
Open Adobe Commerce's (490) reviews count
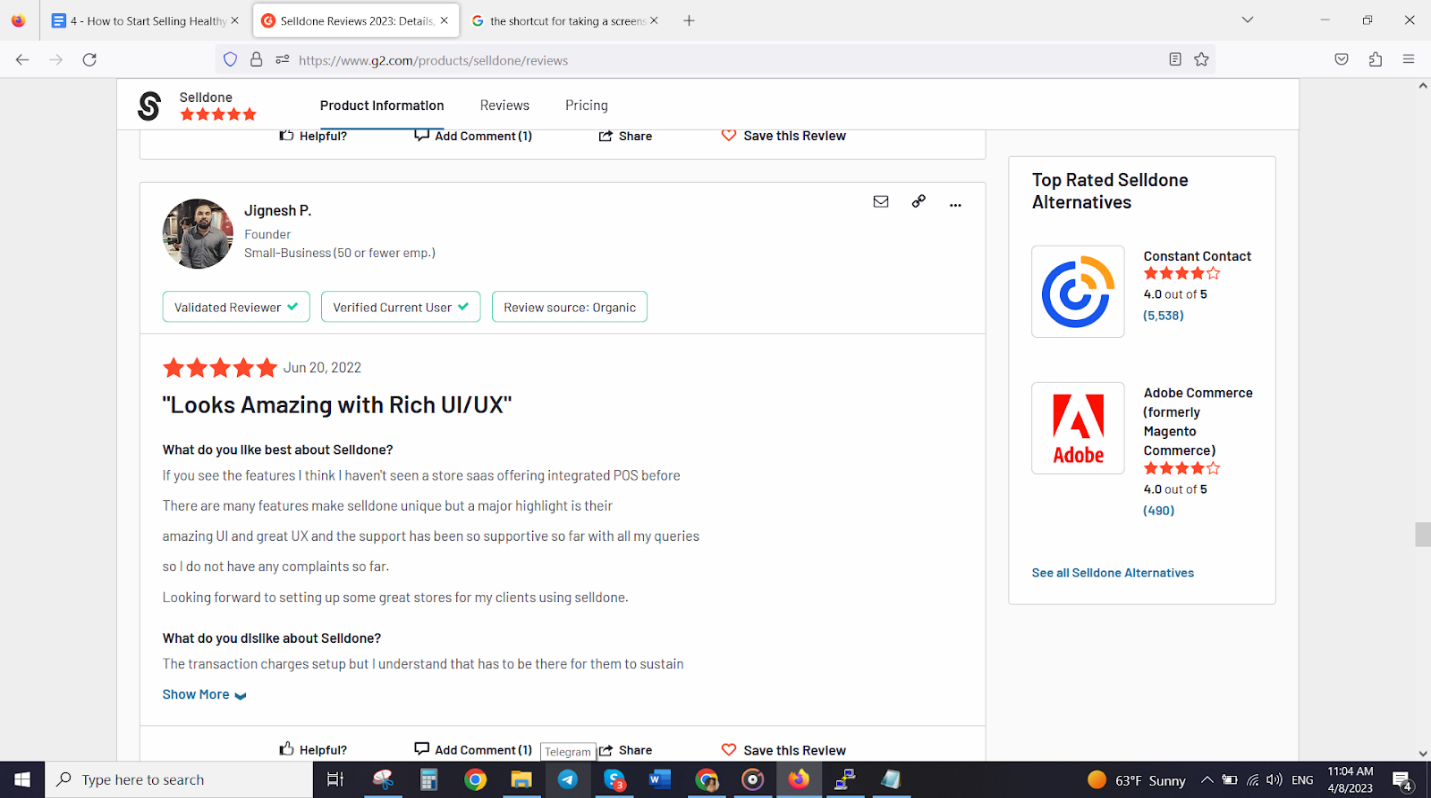coord(1159,510)
